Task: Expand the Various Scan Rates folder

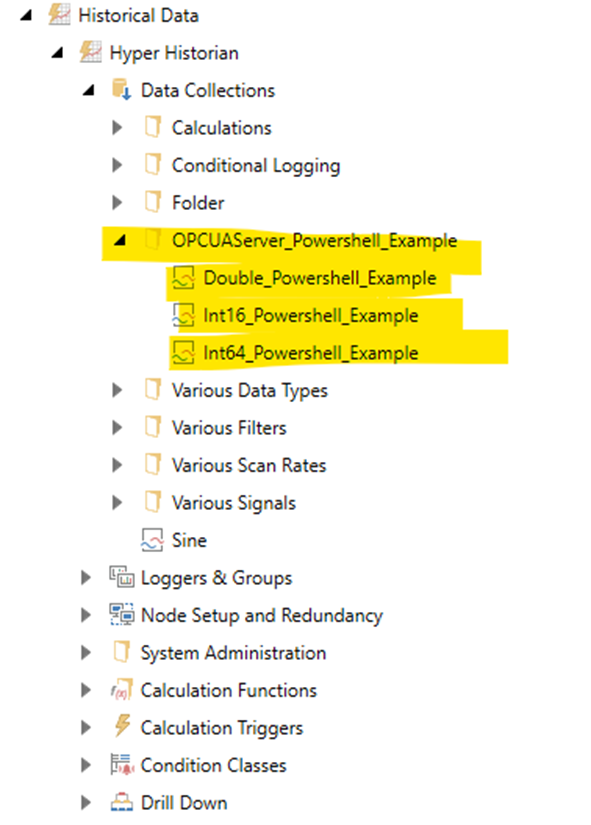Action: click(x=117, y=465)
